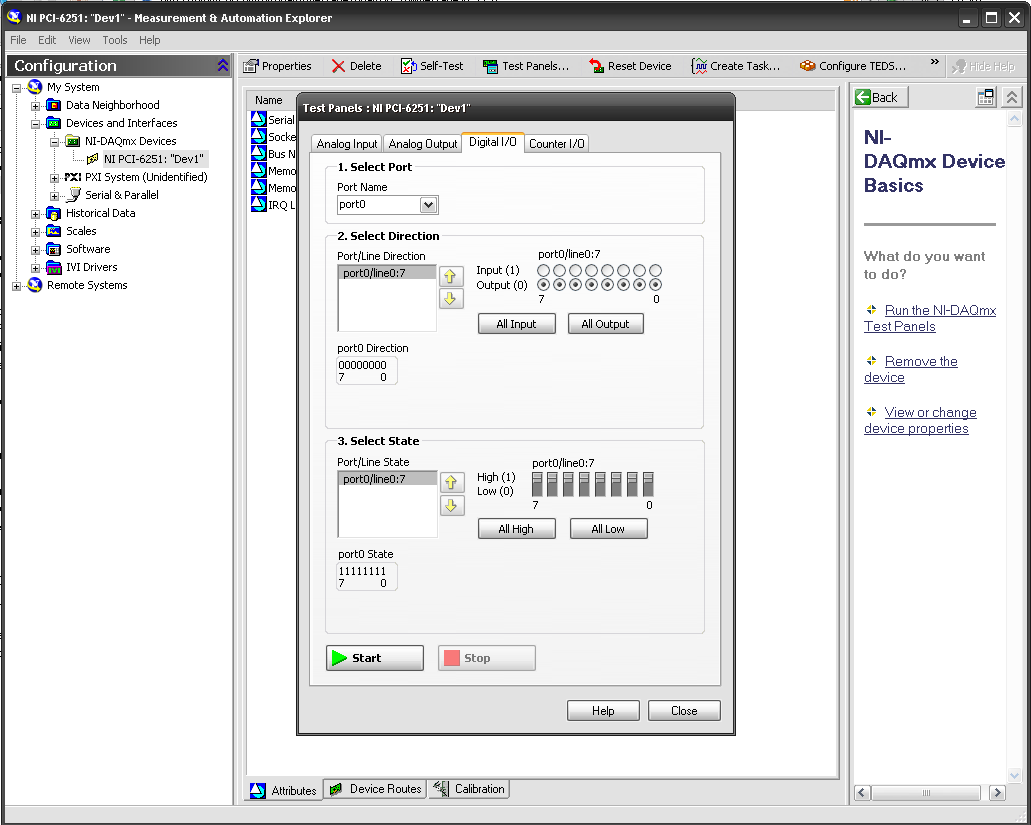Set line 0 direction to Output

[x=656, y=285]
